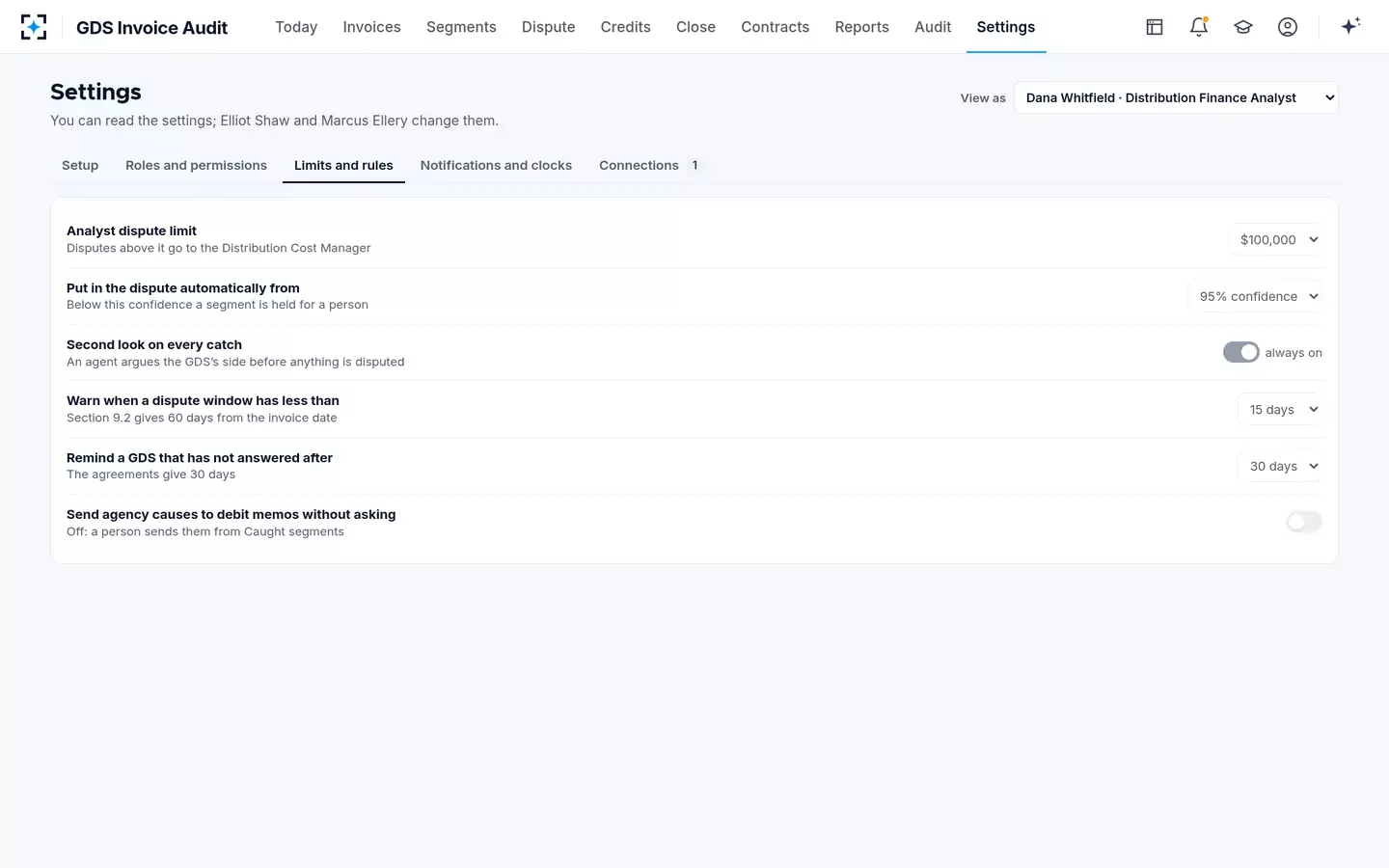Open the Contracts menu
This screenshot has width=1389, height=868.
(775, 27)
